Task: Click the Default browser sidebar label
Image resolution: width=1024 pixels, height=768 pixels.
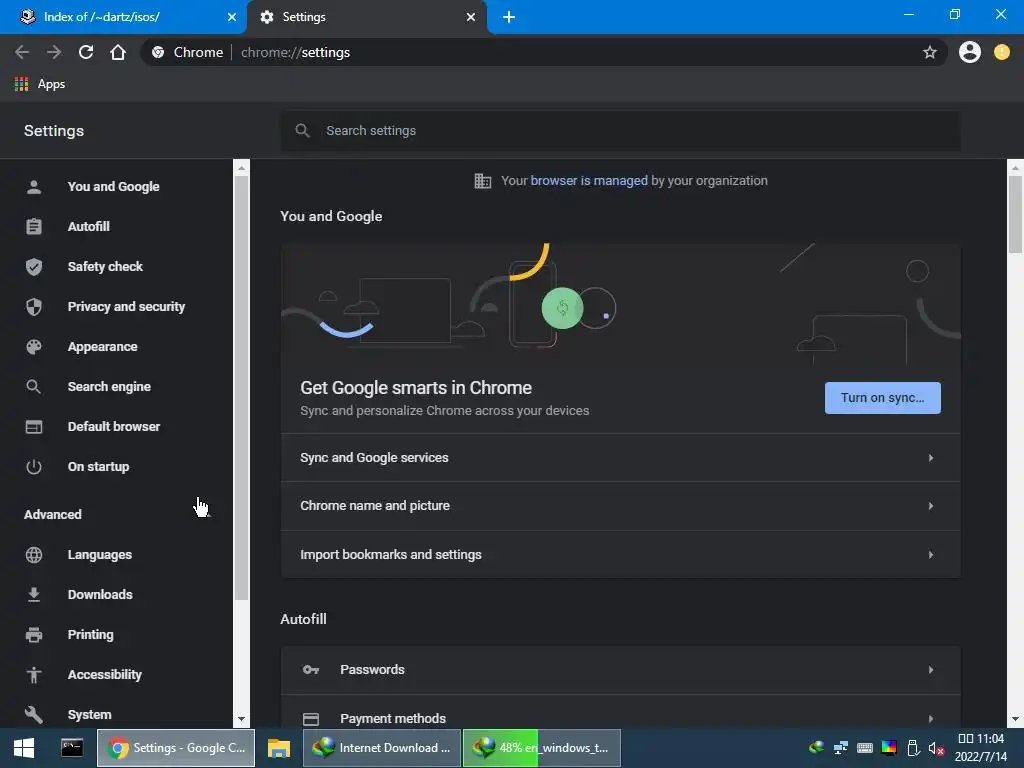Action: click(x=114, y=426)
